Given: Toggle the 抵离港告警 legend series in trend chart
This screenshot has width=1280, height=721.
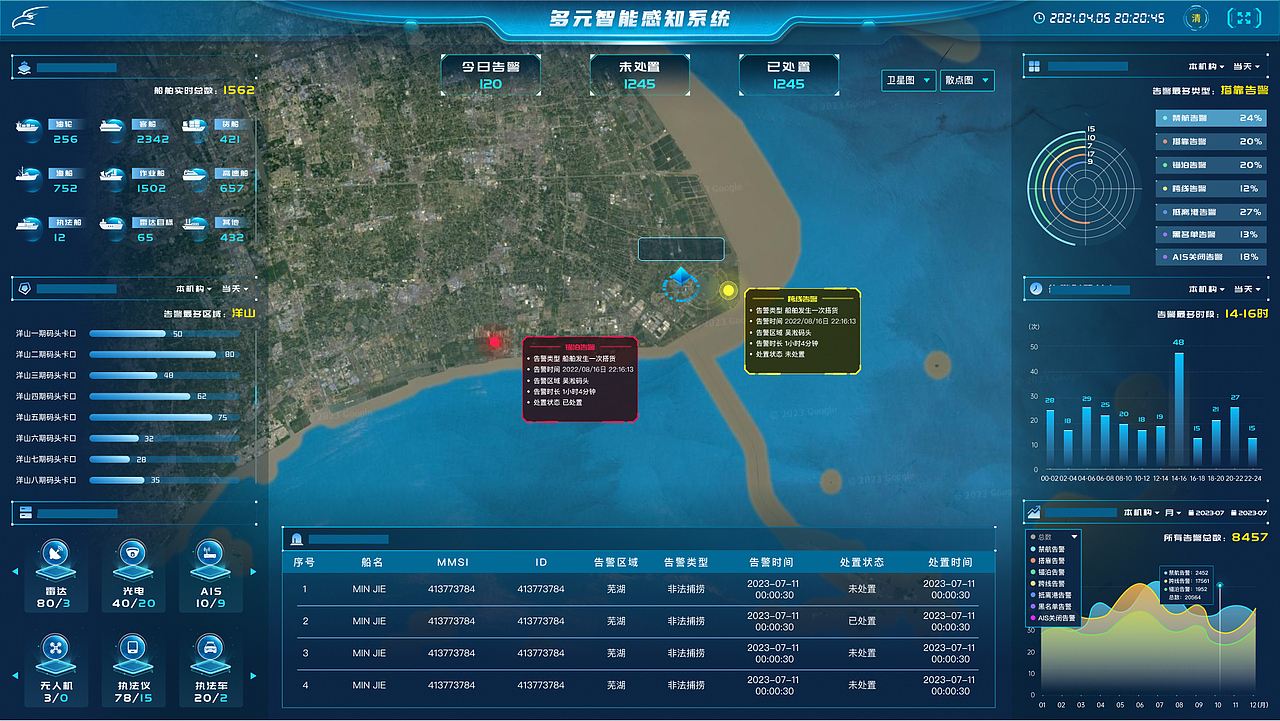Looking at the screenshot, I should click(x=1049, y=596).
